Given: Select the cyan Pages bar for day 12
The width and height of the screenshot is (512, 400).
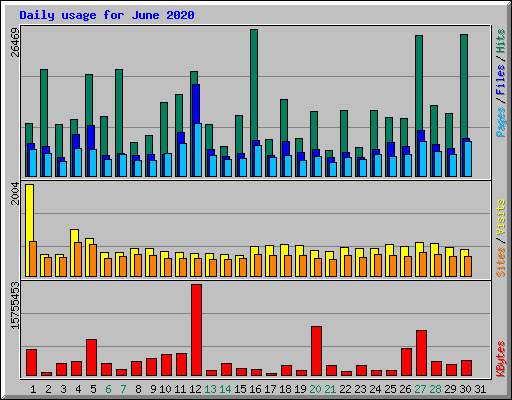Looking at the screenshot, I should (198, 150).
